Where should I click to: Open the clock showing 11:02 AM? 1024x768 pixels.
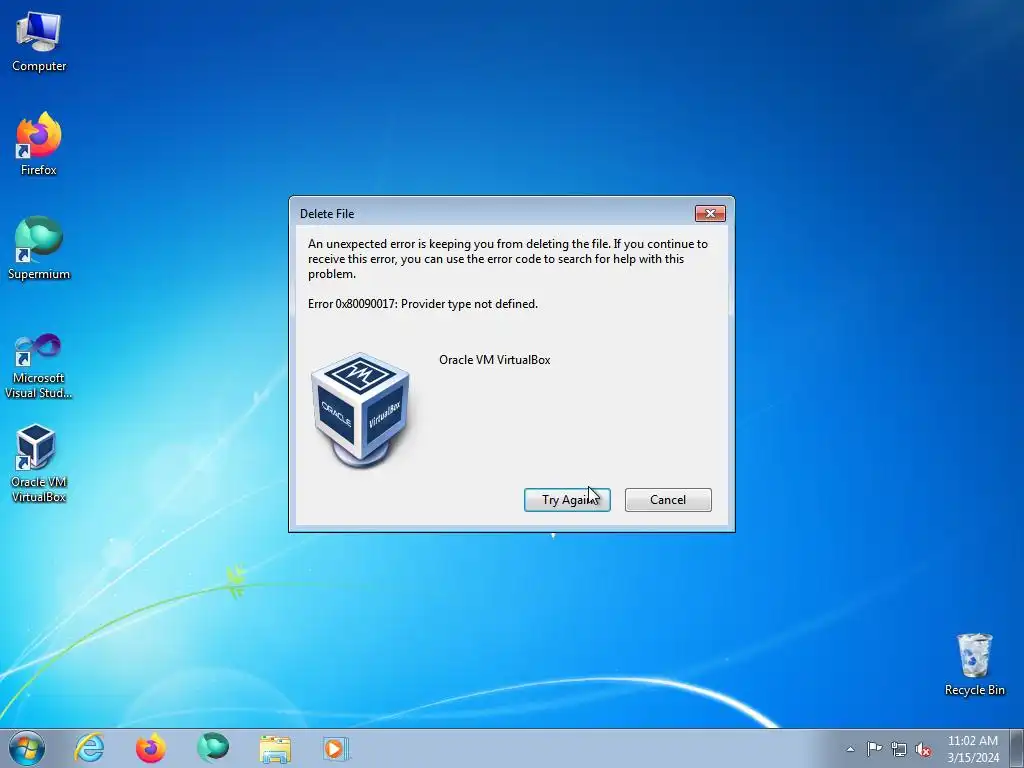[x=973, y=749]
